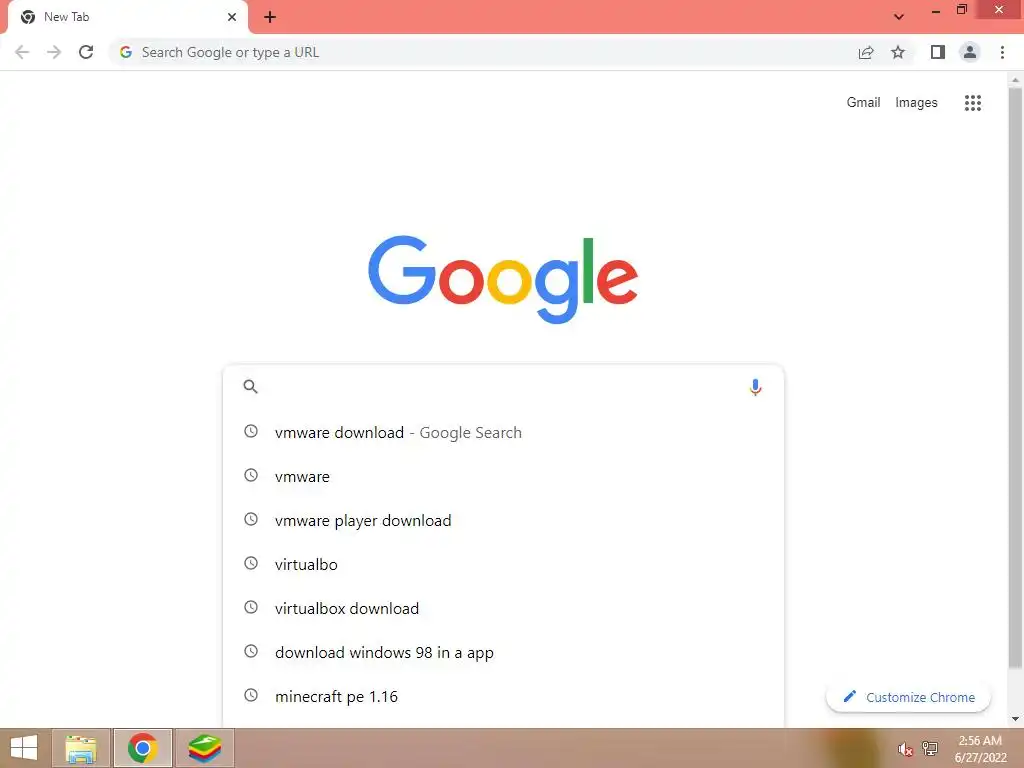Click clock icon beside vmware download

[x=251, y=431]
